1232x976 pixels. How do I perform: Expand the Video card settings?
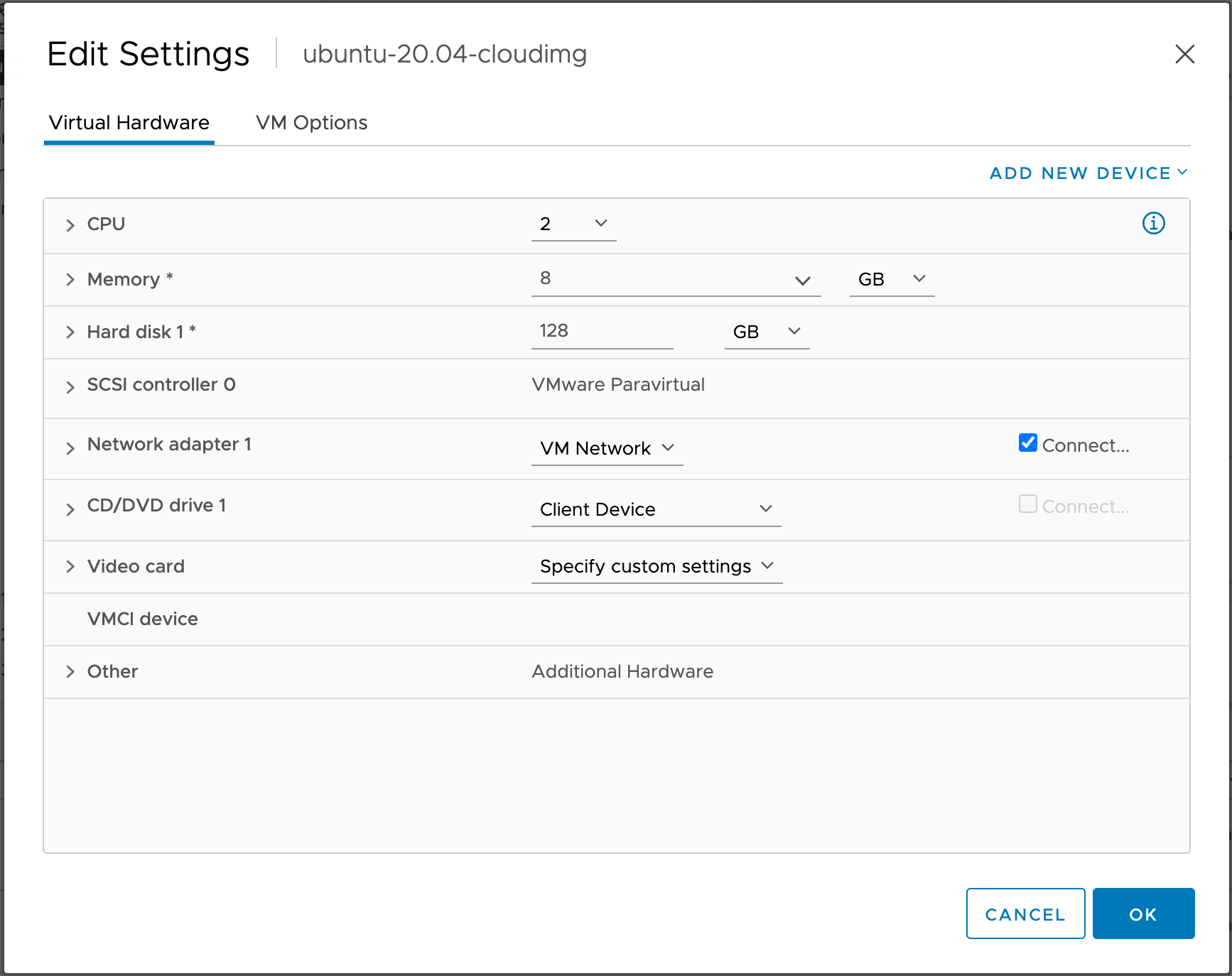click(x=70, y=566)
